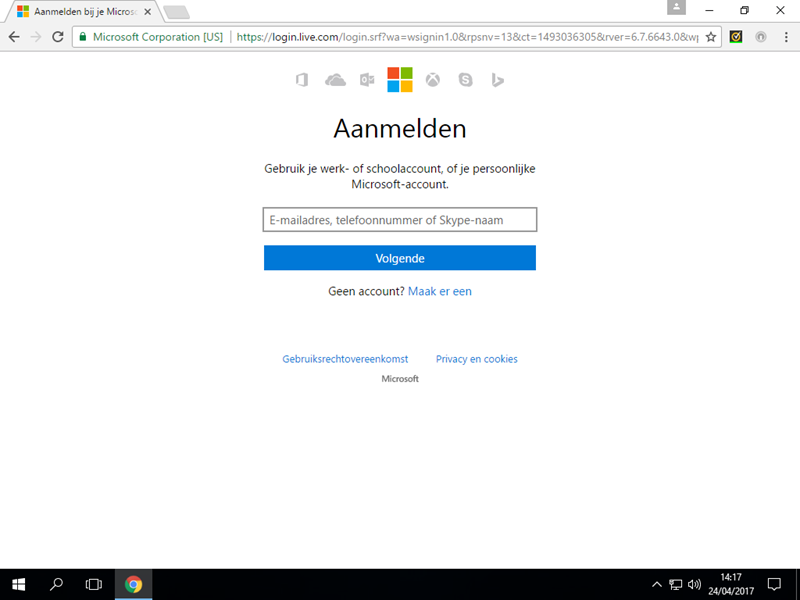
Task: Click the Outlook icon
Action: 367,80
